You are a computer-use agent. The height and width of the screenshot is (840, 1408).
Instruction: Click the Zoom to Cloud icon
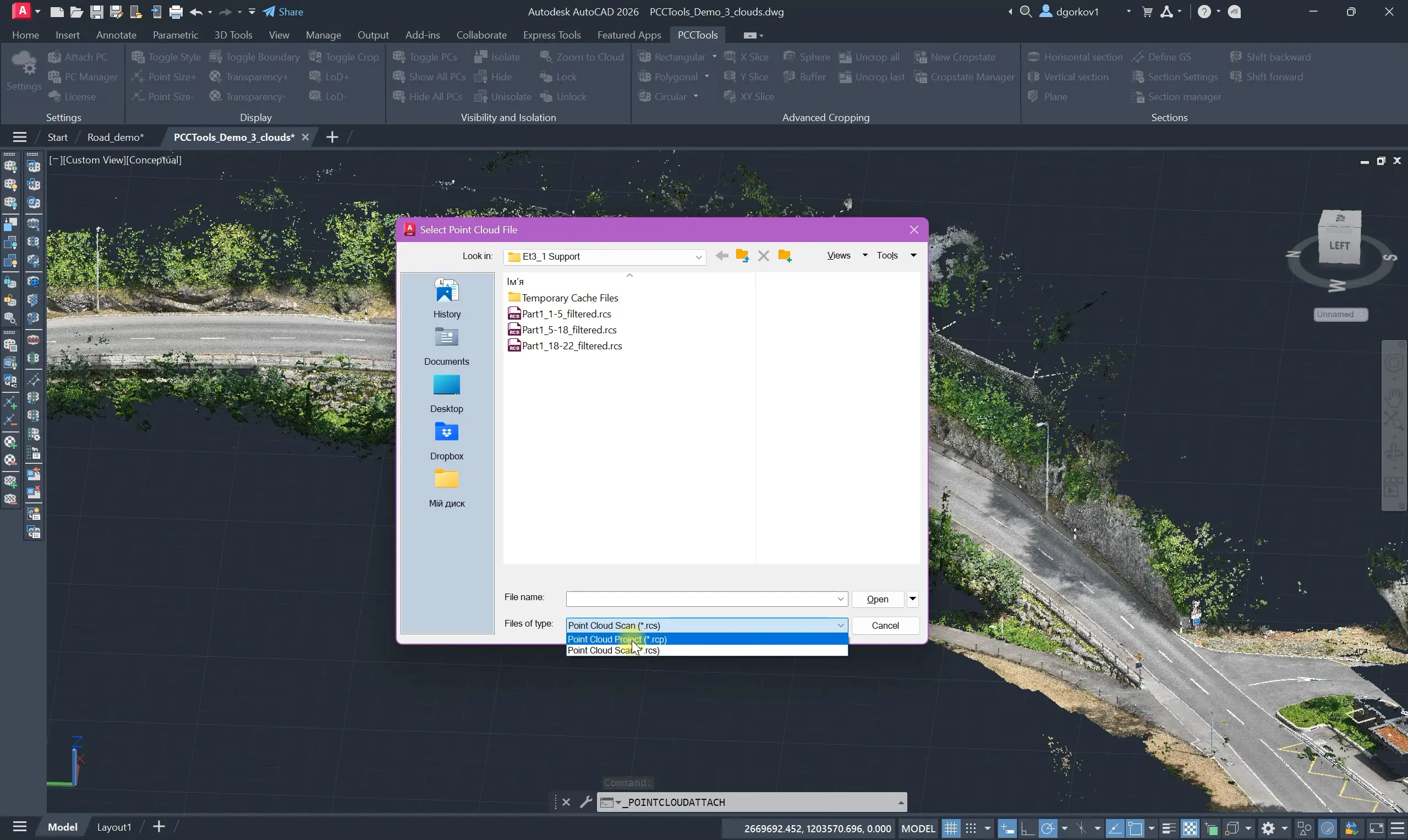point(546,57)
